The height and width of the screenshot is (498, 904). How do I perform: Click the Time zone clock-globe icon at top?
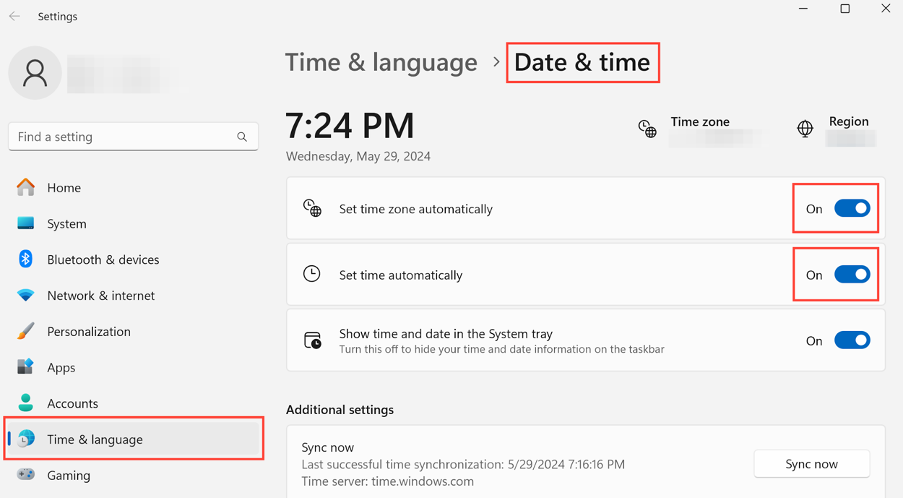(x=647, y=129)
